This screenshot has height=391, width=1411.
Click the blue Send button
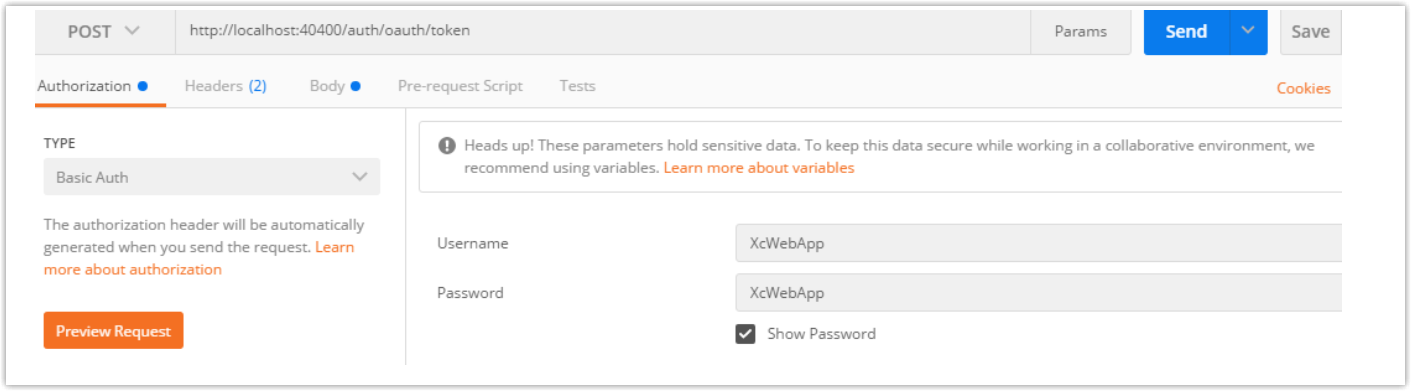point(1186,31)
